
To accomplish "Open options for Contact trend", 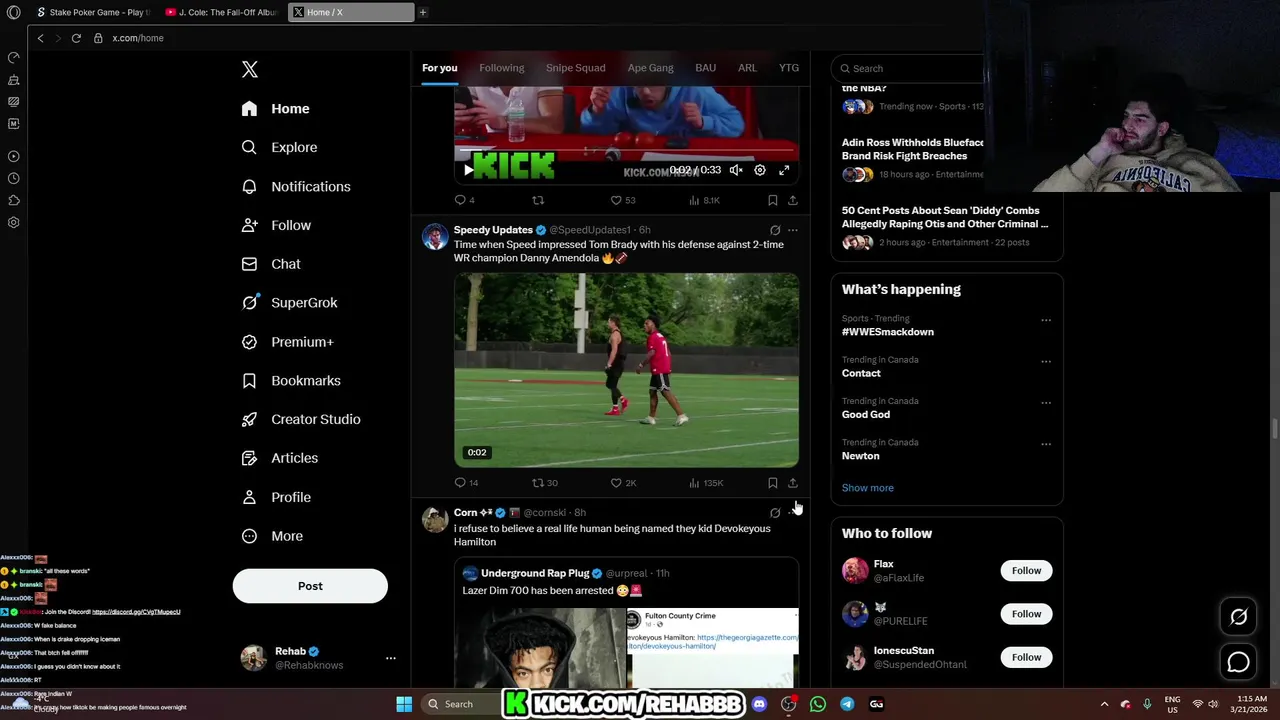I will tap(1046, 361).
